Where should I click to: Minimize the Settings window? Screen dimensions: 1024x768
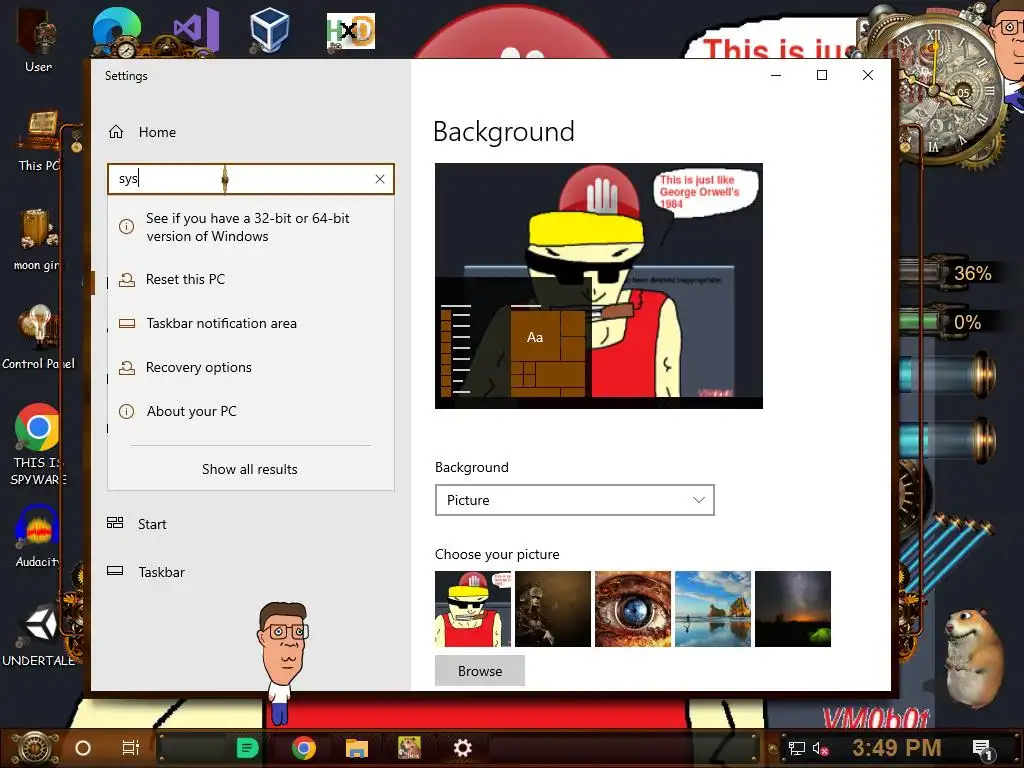pos(776,75)
